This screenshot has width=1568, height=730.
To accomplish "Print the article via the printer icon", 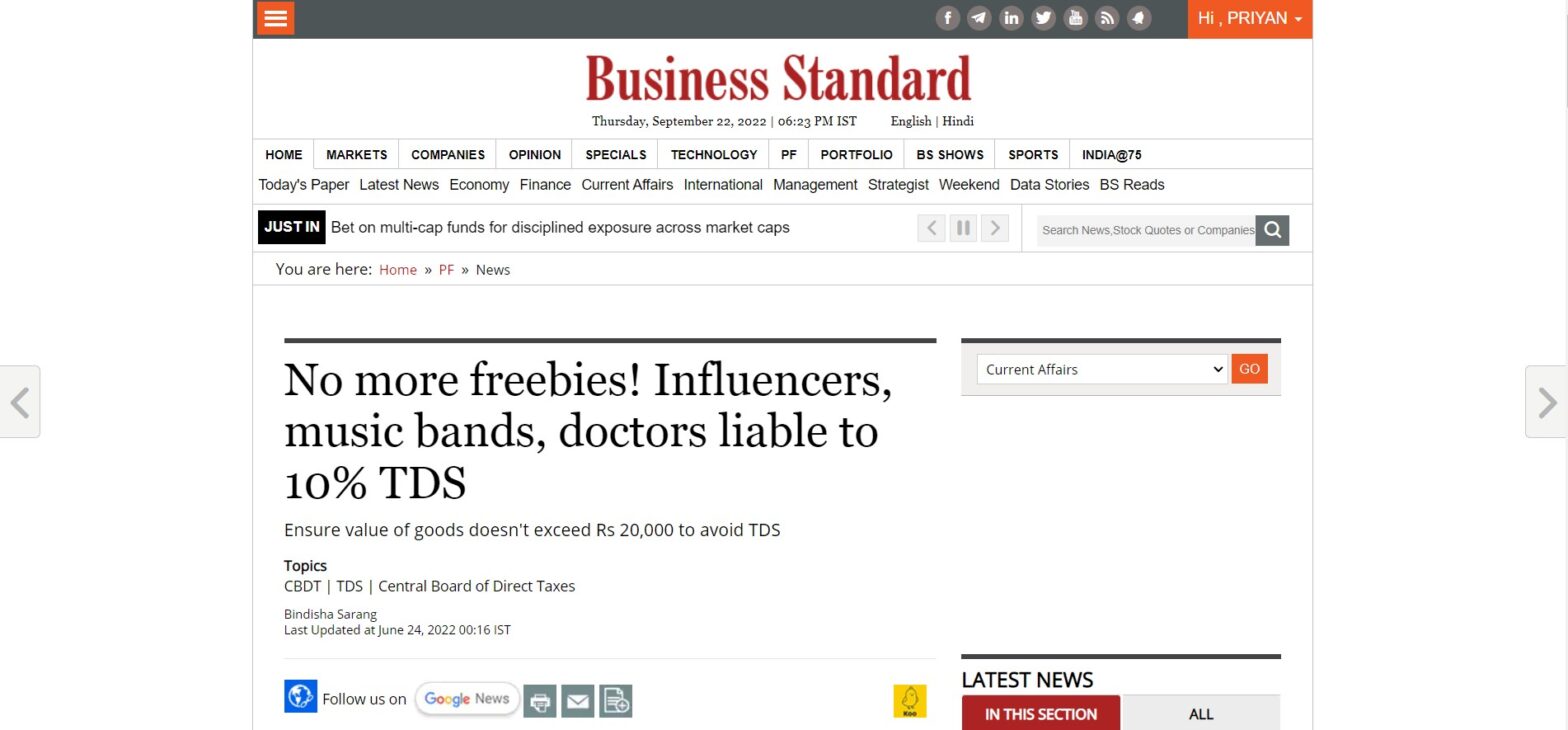I will [540, 701].
